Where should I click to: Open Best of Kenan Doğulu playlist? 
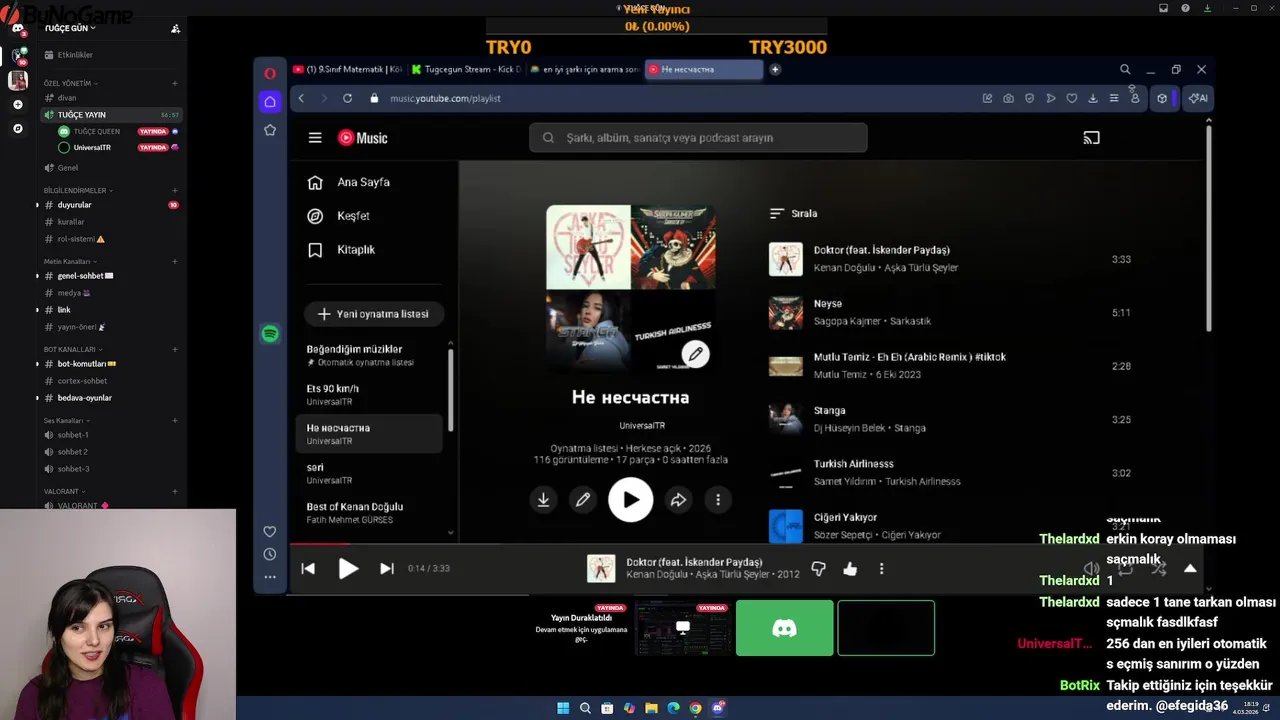point(370,513)
